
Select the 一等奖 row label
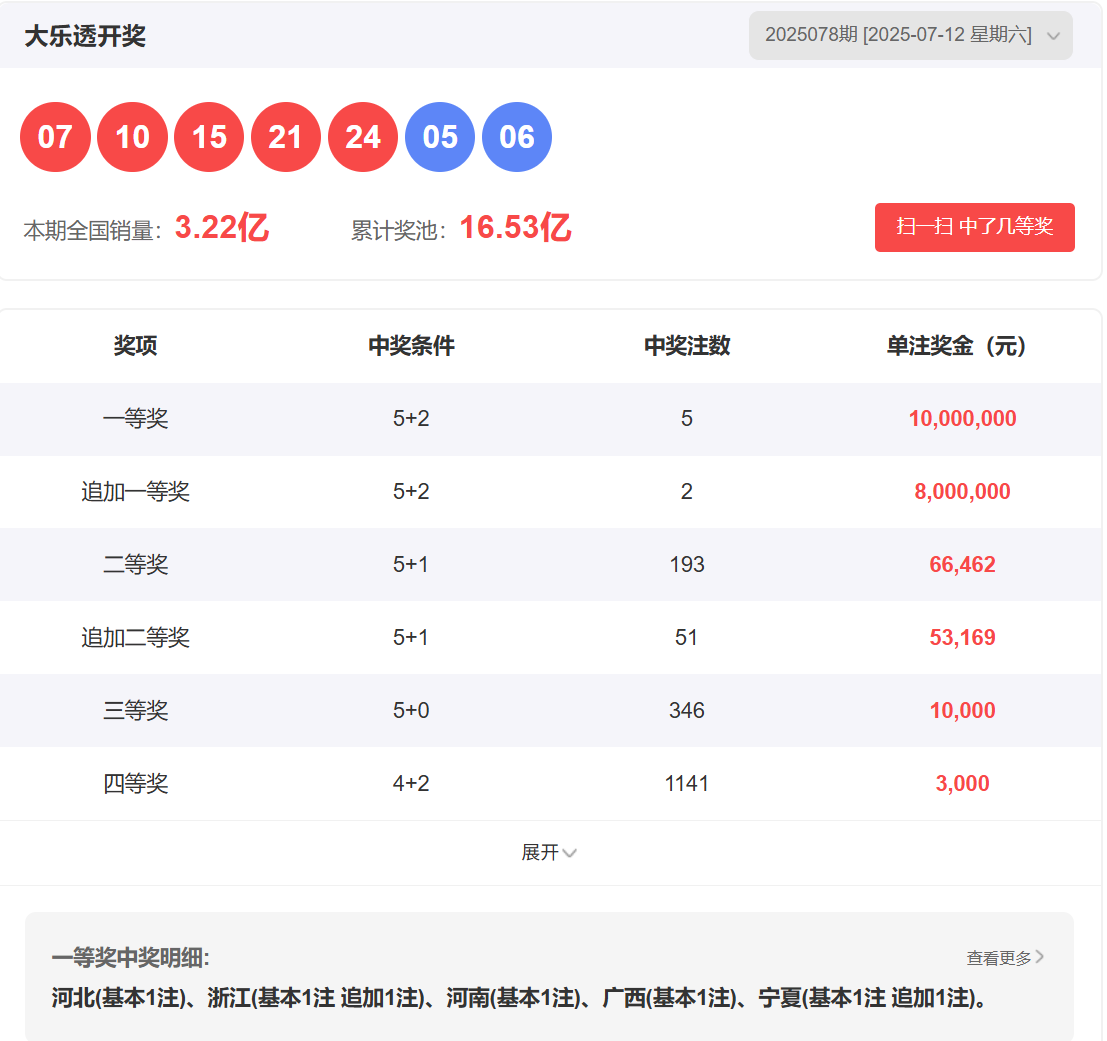click(136, 419)
